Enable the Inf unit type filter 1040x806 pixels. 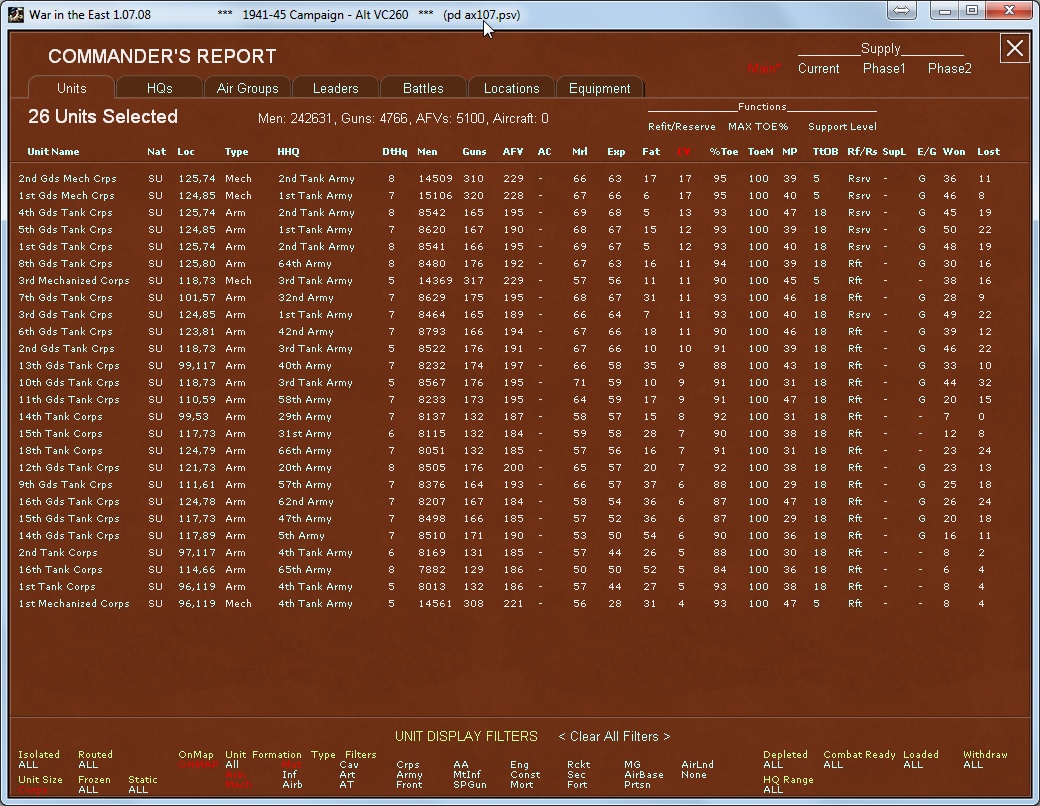pos(289,775)
